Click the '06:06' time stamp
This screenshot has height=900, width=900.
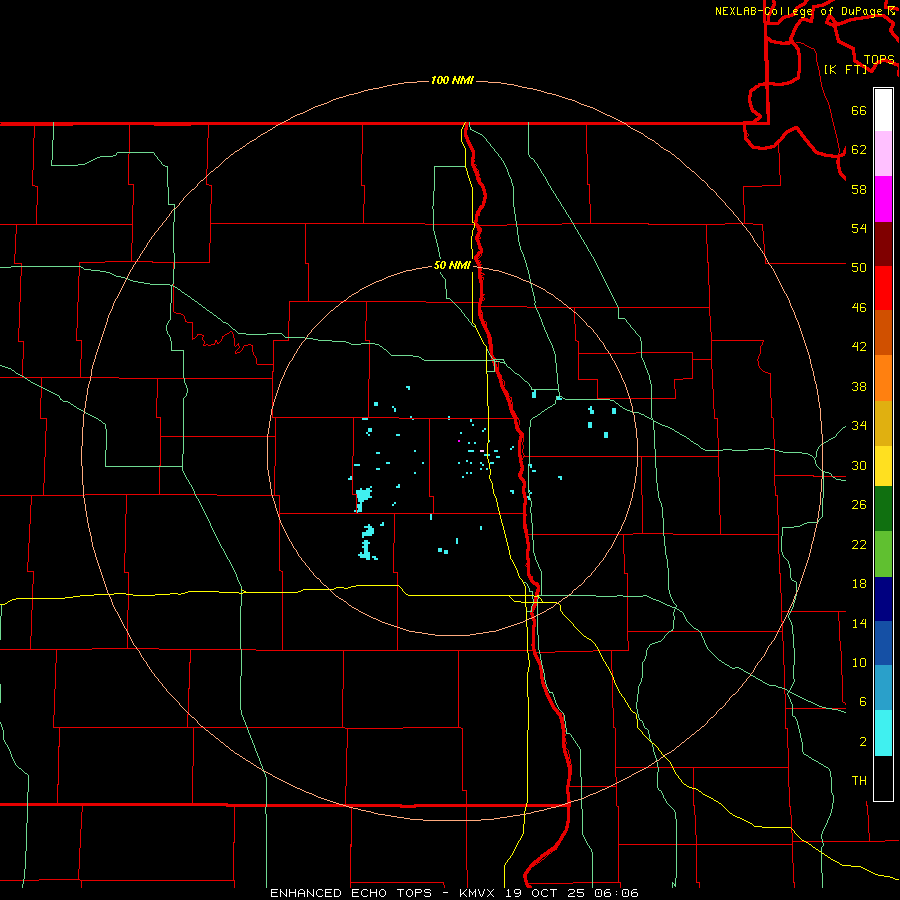coord(616,893)
